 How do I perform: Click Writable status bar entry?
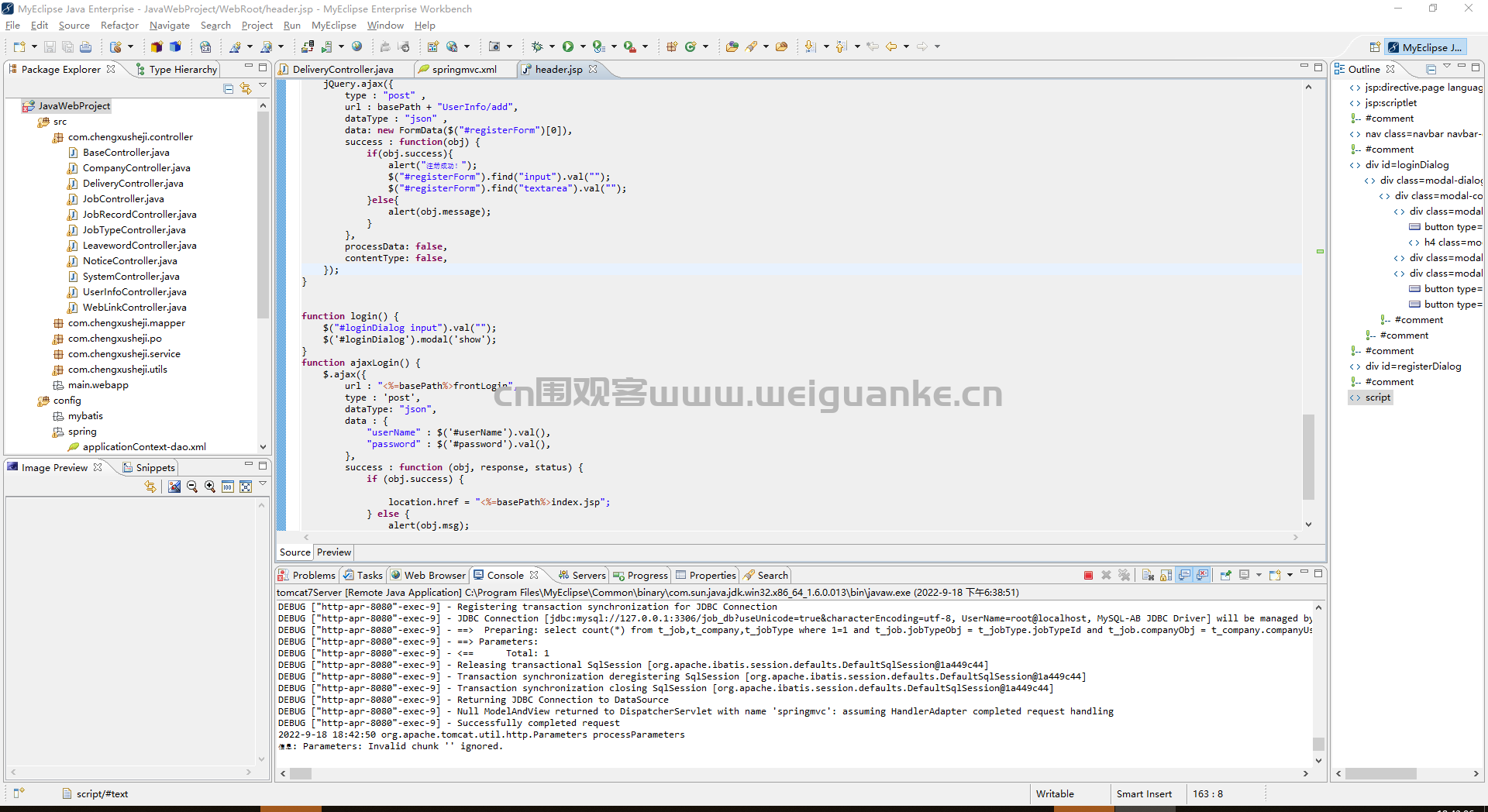click(x=1055, y=794)
